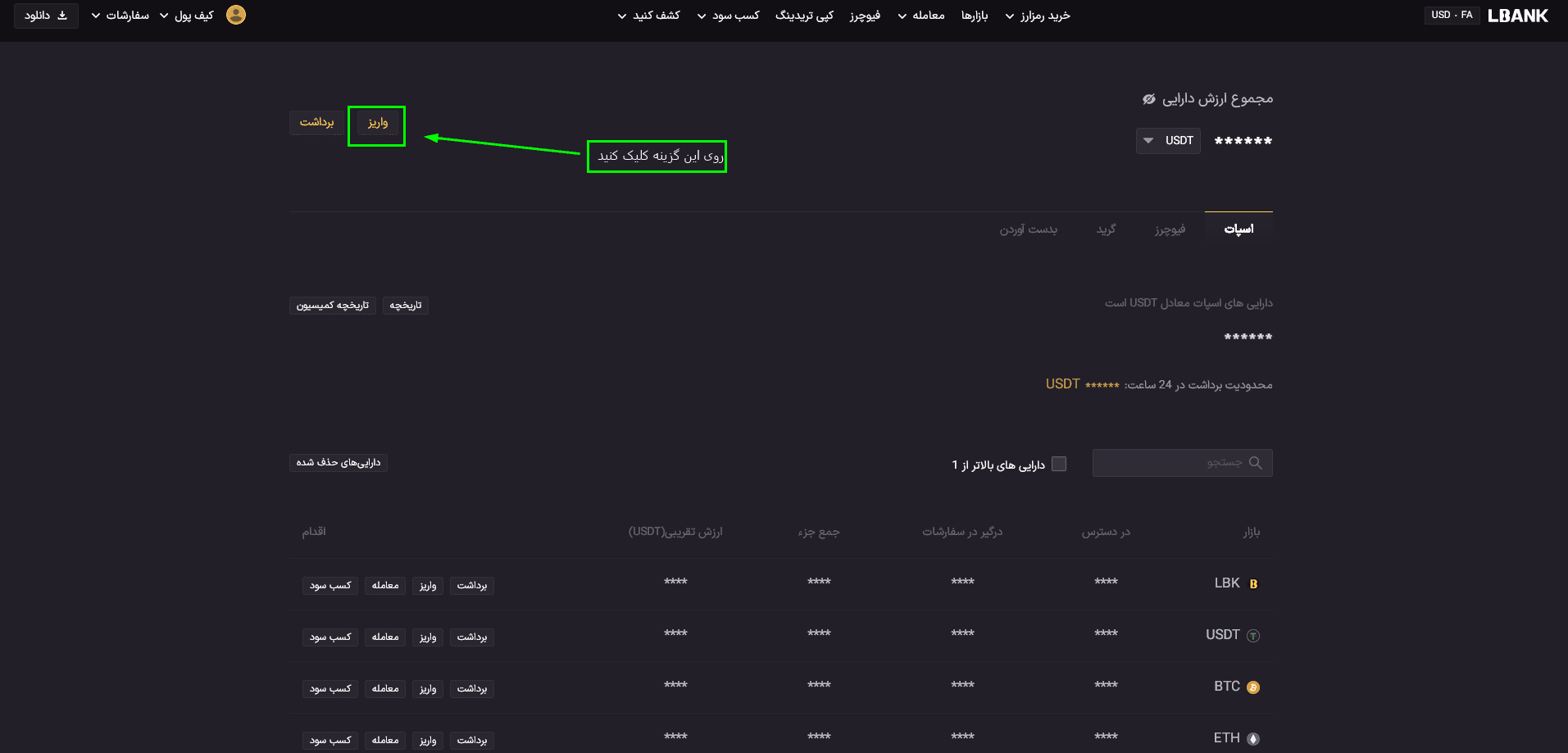Click کسب سود in the USDT row
This screenshot has height=753, width=1568.
pos(330,637)
